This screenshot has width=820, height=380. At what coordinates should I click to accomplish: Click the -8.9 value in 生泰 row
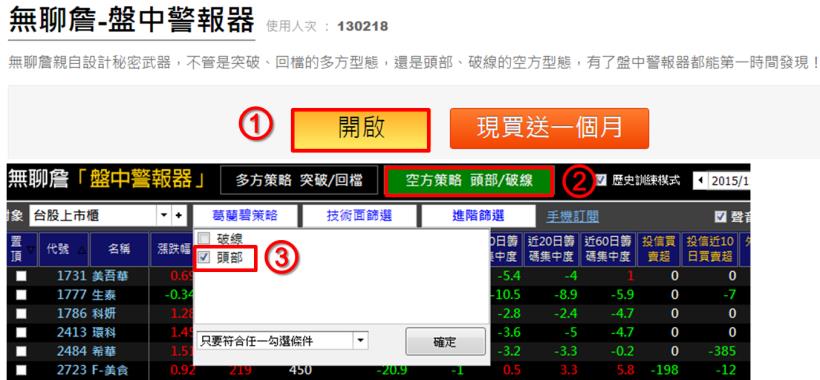(x=565, y=295)
